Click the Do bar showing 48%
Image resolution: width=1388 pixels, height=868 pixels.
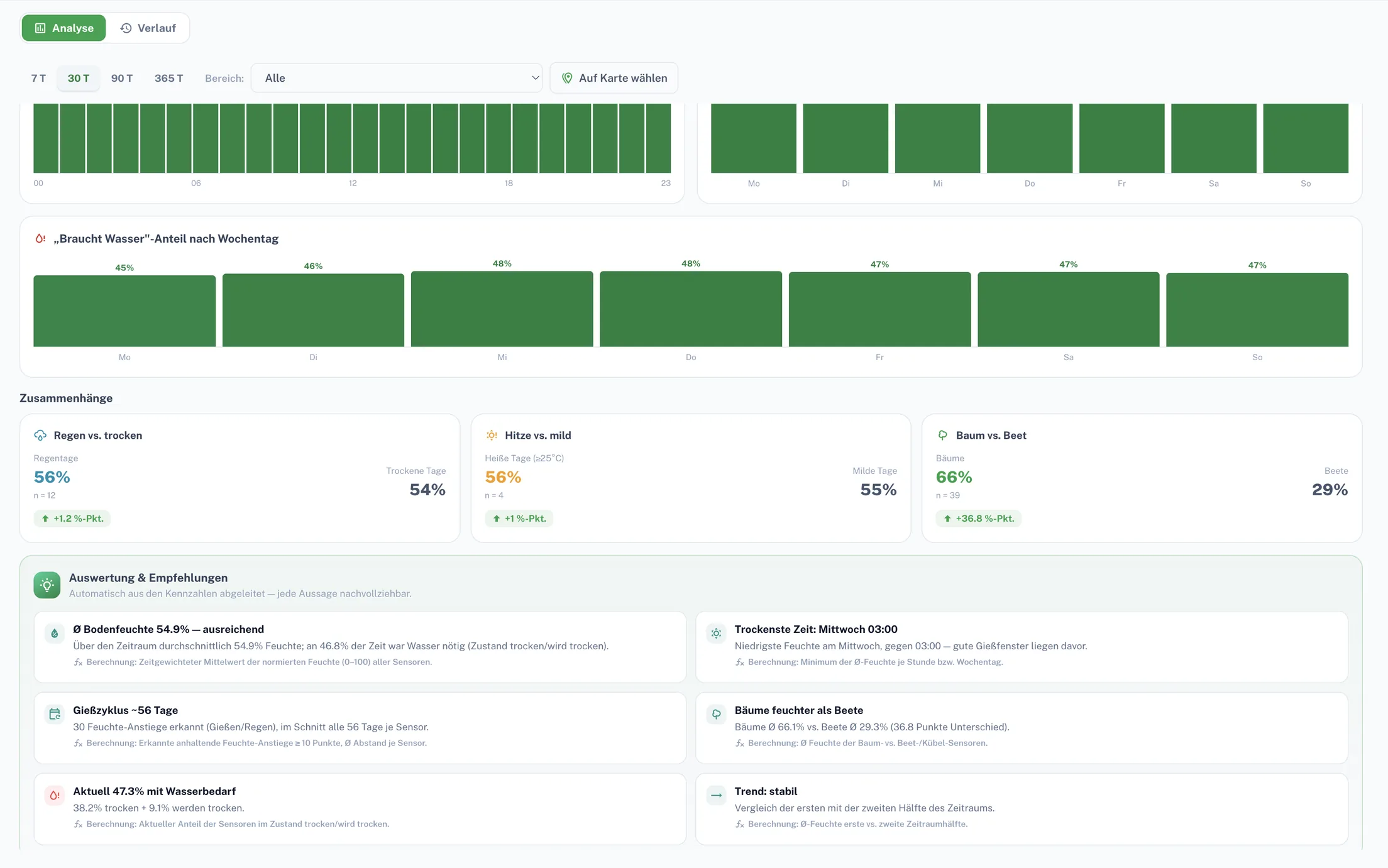point(691,309)
